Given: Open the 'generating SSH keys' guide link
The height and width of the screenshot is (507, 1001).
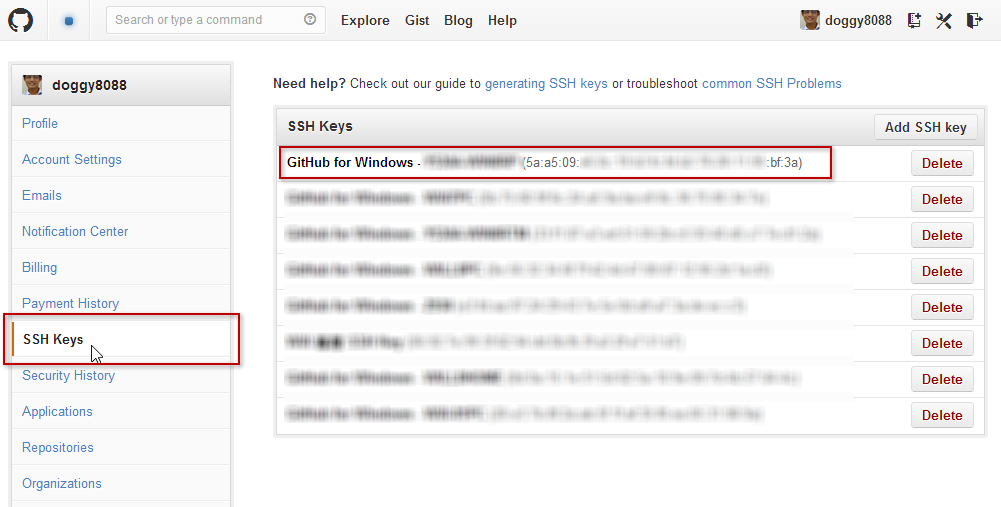Looking at the screenshot, I should [x=546, y=84].
